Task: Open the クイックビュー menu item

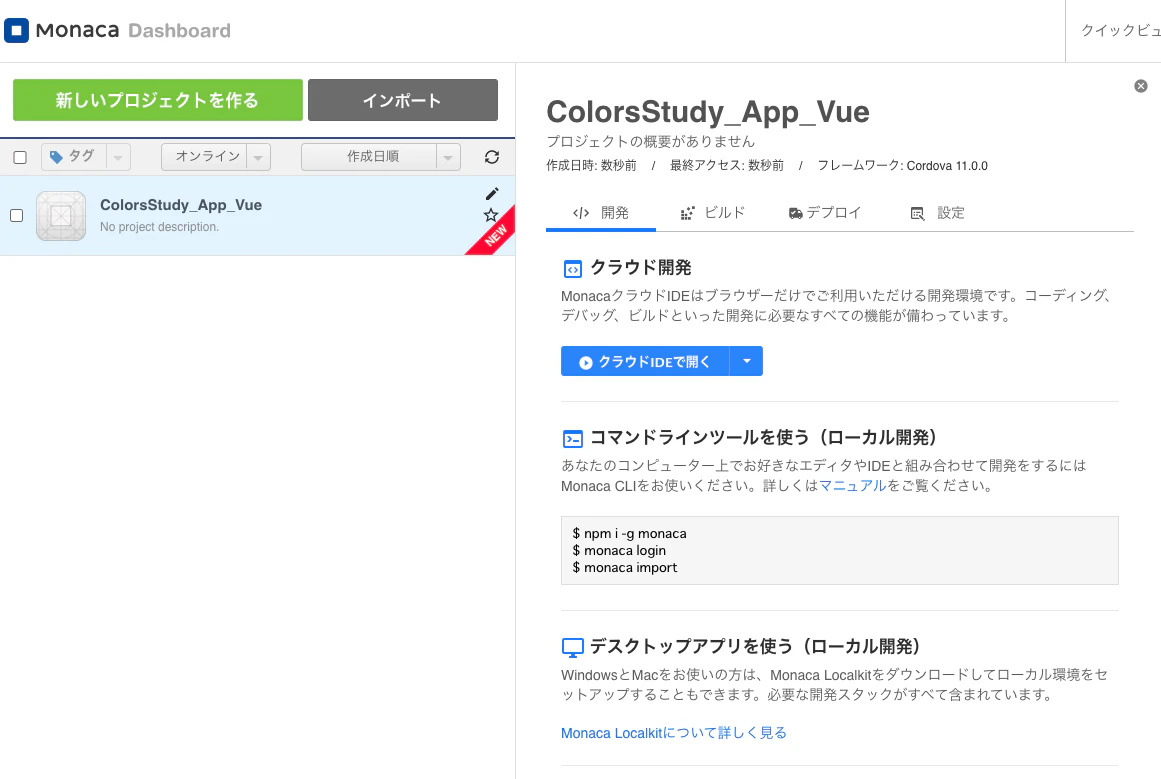Action: [1120, 30]
